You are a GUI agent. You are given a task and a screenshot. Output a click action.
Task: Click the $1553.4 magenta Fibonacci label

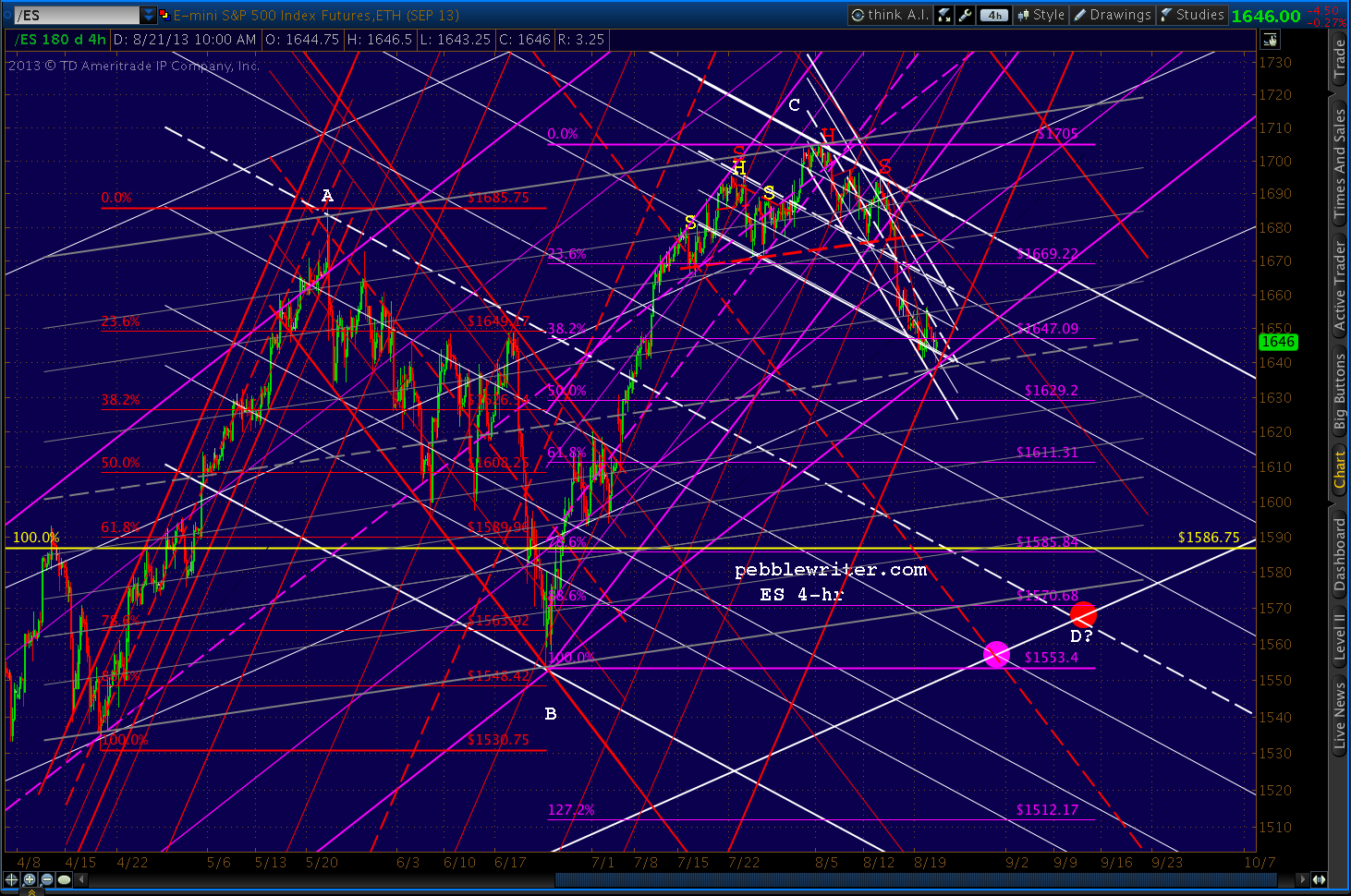(x=1052, y=657)
